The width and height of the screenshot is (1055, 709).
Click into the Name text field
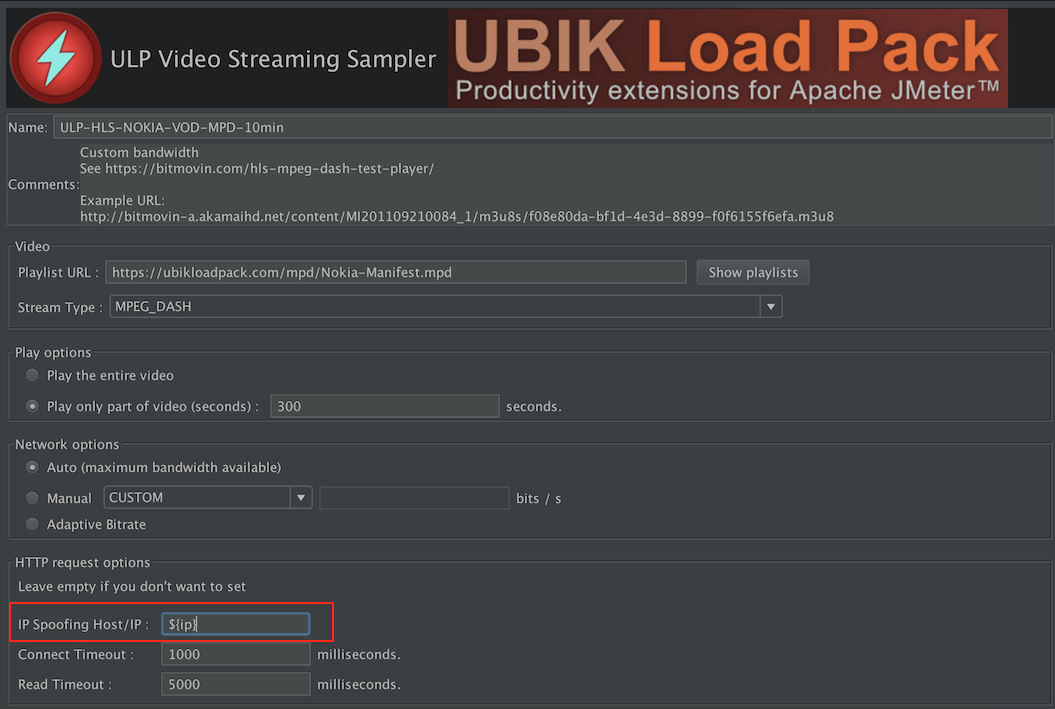pos(550,127)
